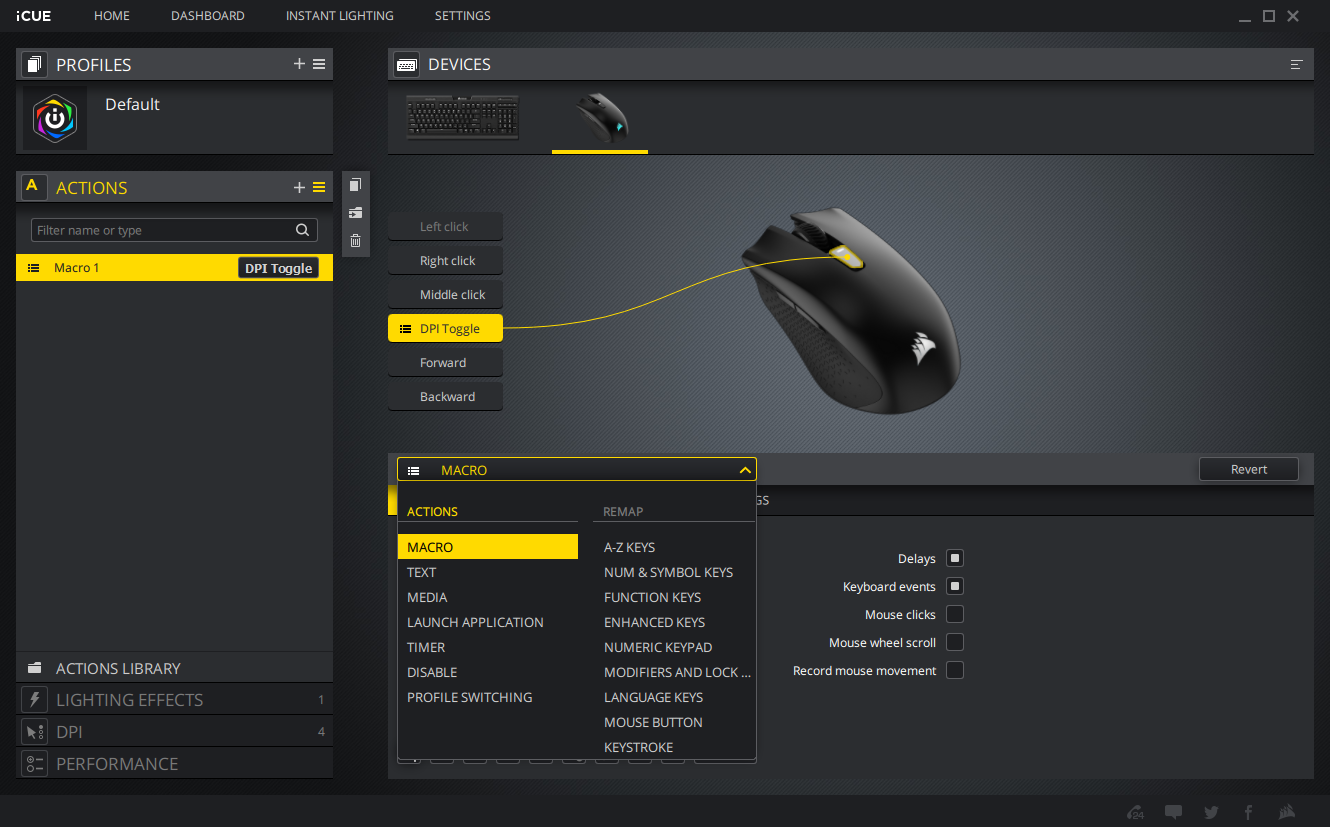Delete action using trash icon
The image size is (1330, 827).
click(355, 240)
